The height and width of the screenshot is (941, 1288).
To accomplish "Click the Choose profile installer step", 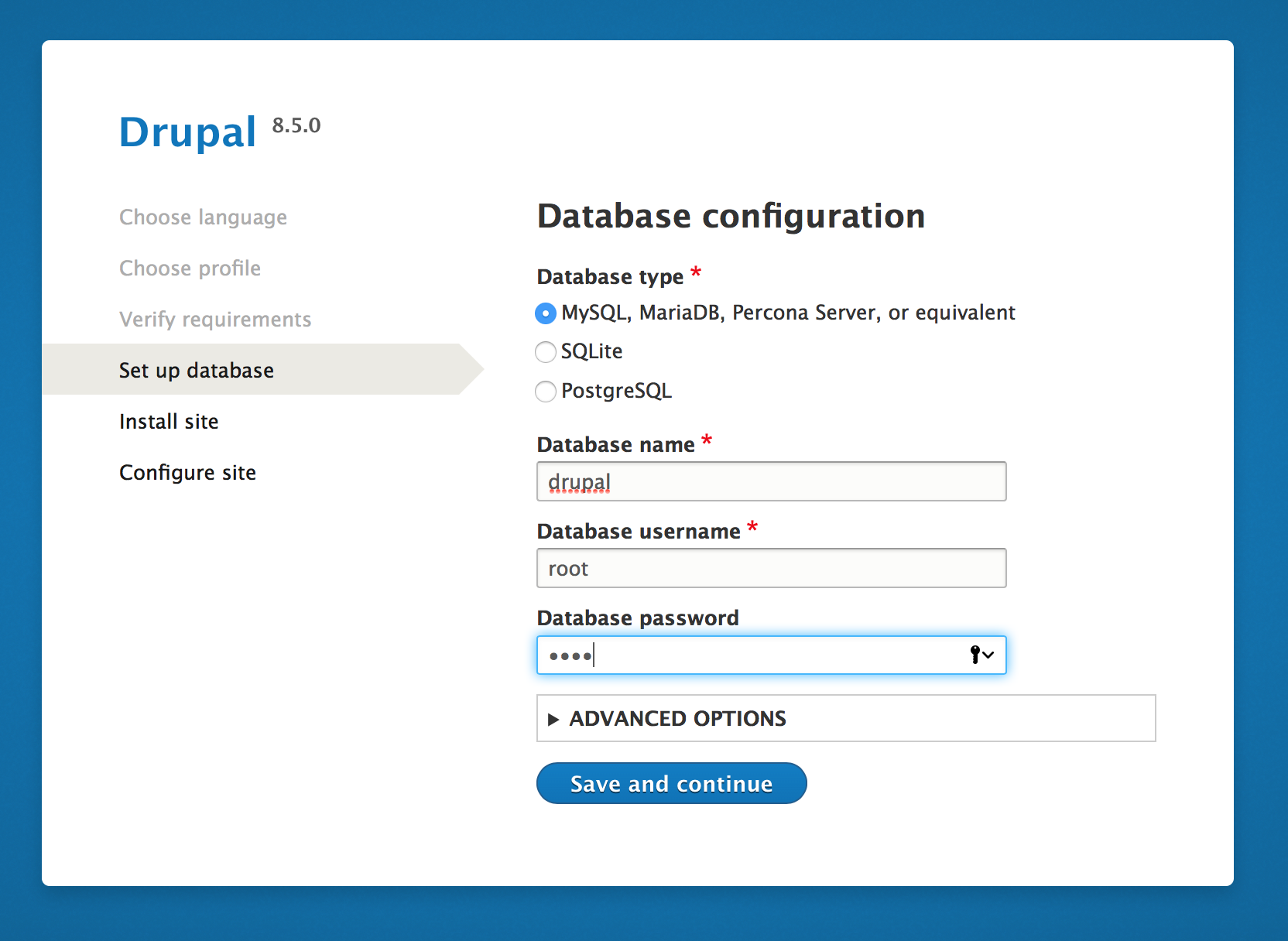I will click(190, 269).
